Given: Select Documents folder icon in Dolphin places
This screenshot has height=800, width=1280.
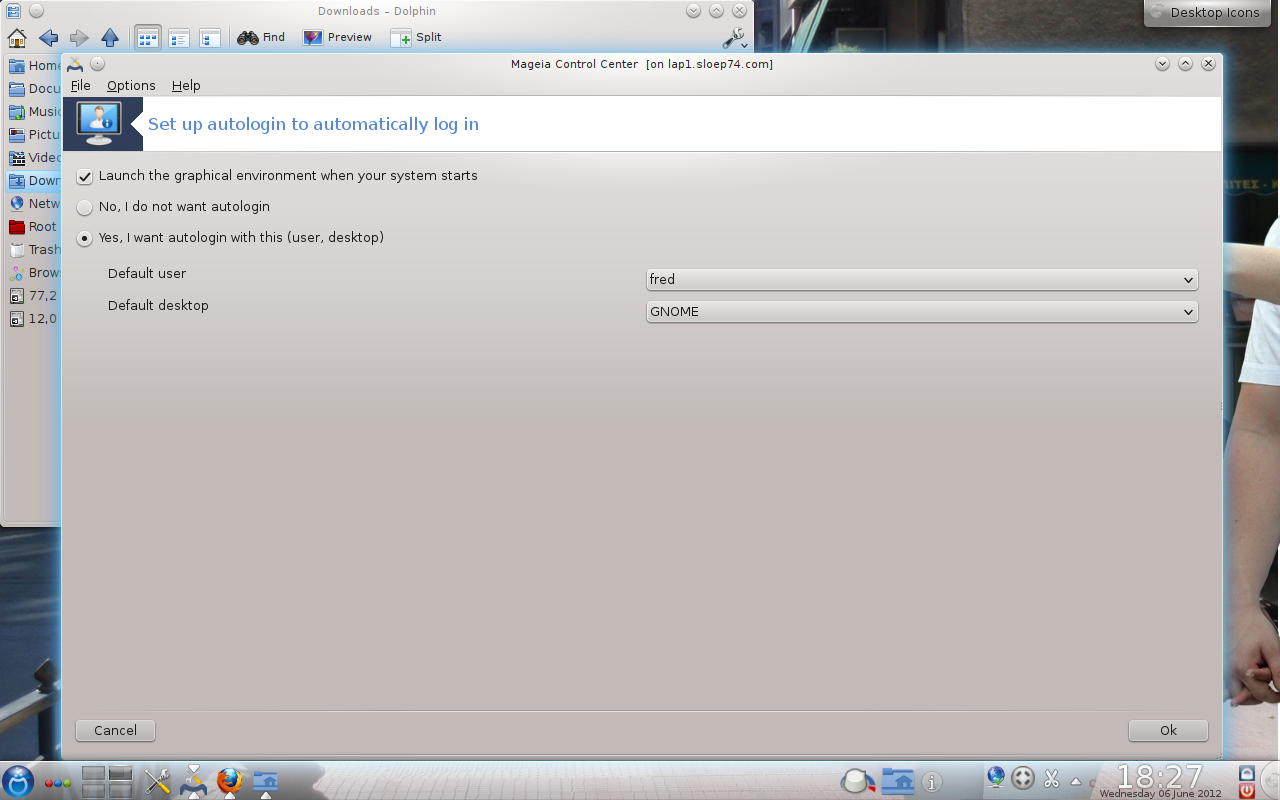Looking at the screenshot, I should pyautogui.click(x=17, y=89).
